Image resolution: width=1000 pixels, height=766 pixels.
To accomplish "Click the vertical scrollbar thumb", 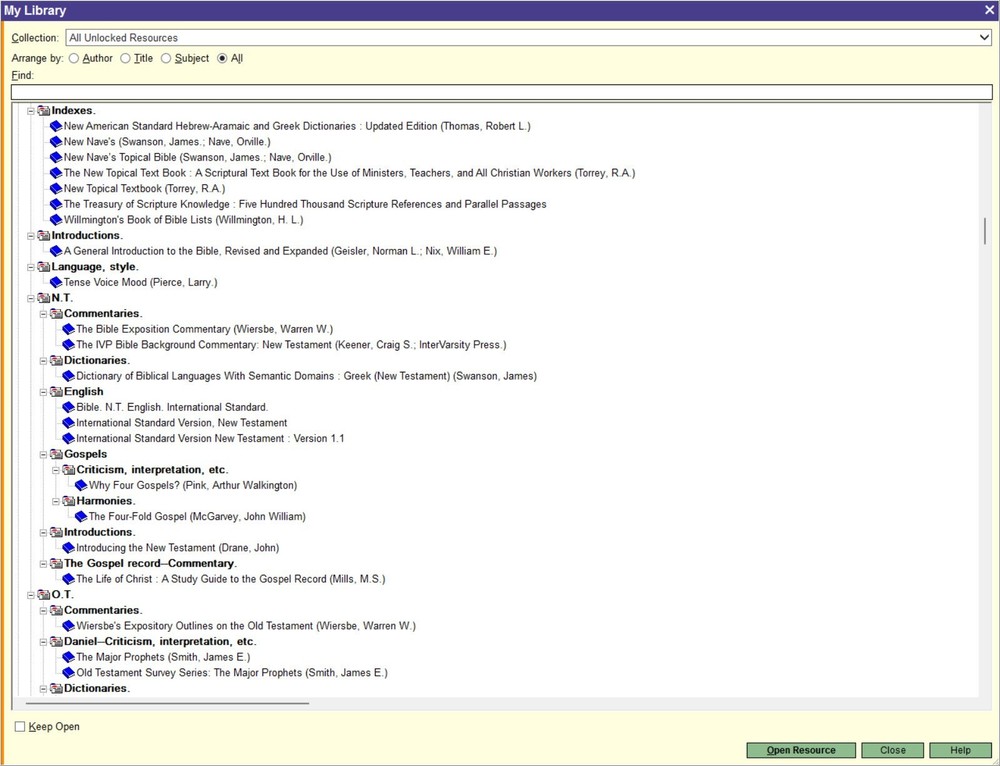I will 985,231.
